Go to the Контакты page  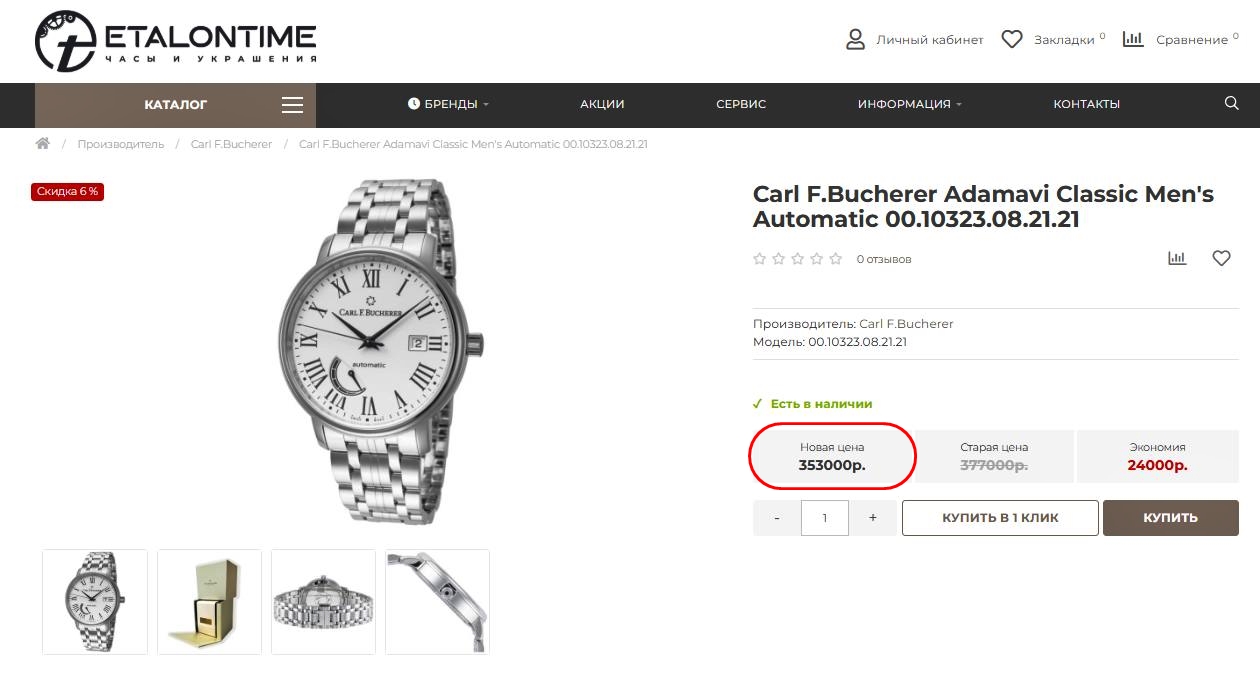(1086, 104)
